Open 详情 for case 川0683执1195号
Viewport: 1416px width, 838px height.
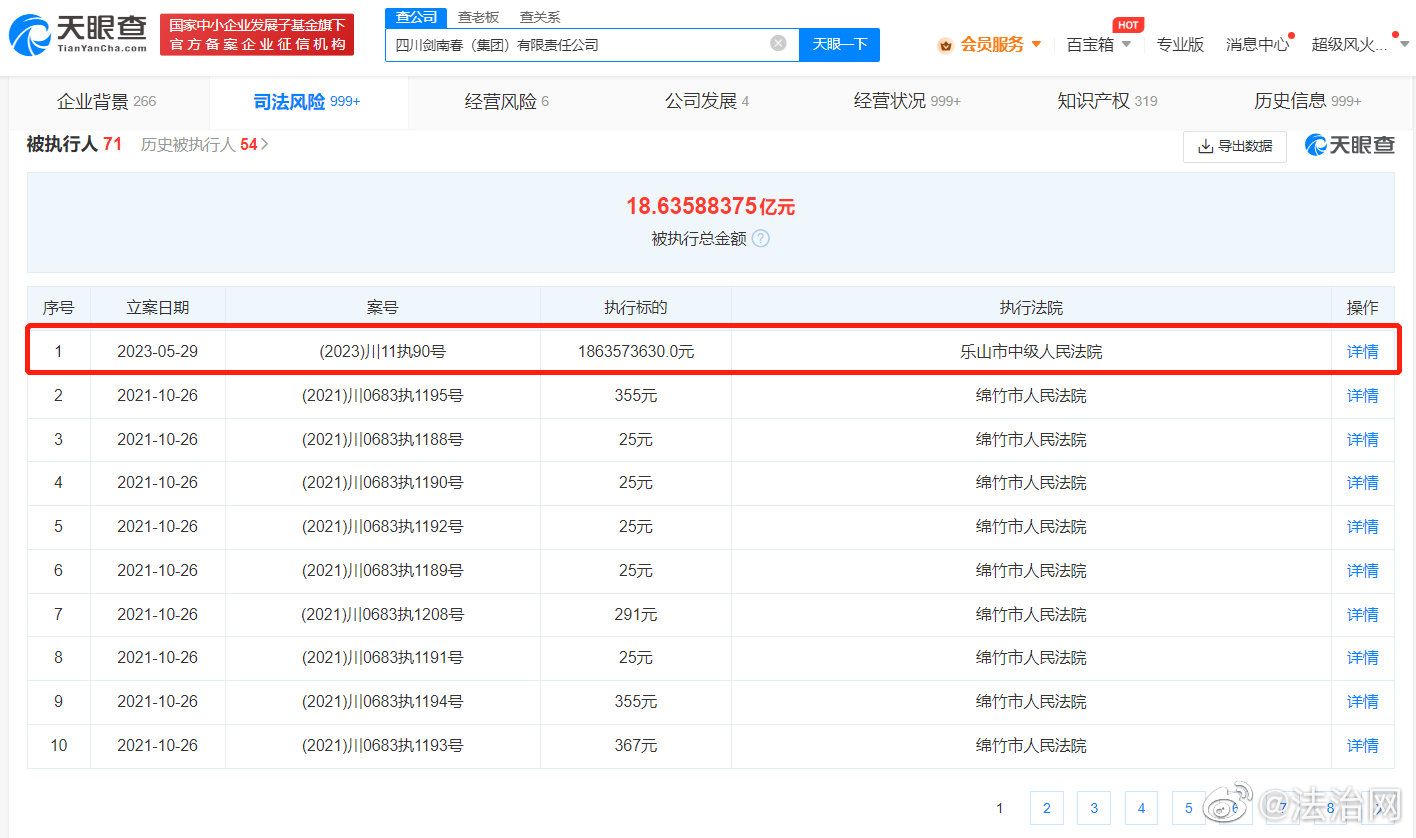(1362, 396)
